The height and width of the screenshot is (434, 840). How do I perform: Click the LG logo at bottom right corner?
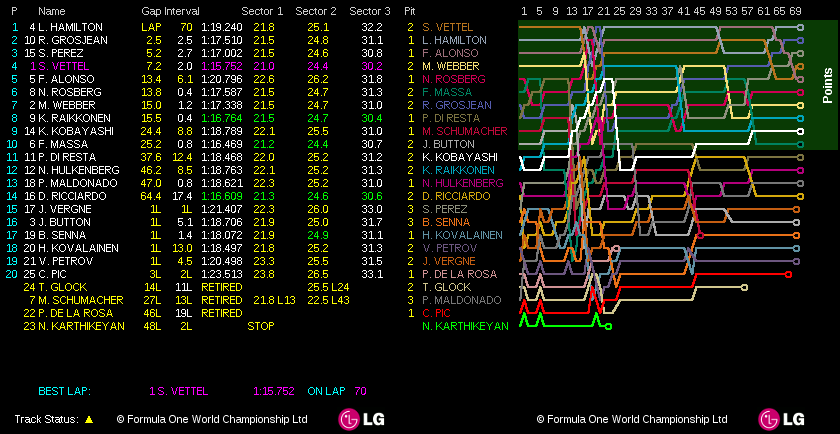(x=781, y=419)
